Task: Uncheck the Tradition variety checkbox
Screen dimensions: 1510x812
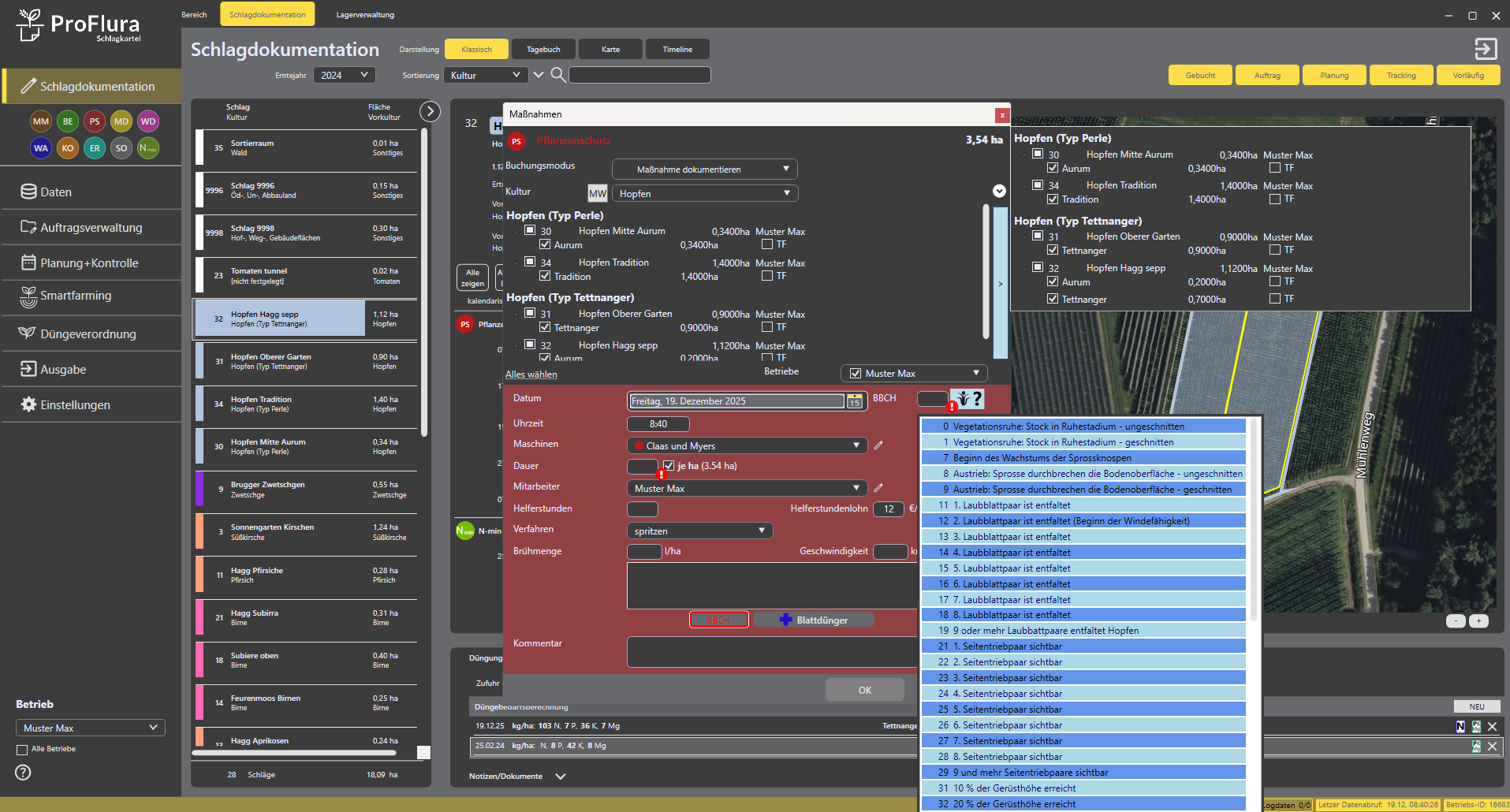Action: pos(545,276)
